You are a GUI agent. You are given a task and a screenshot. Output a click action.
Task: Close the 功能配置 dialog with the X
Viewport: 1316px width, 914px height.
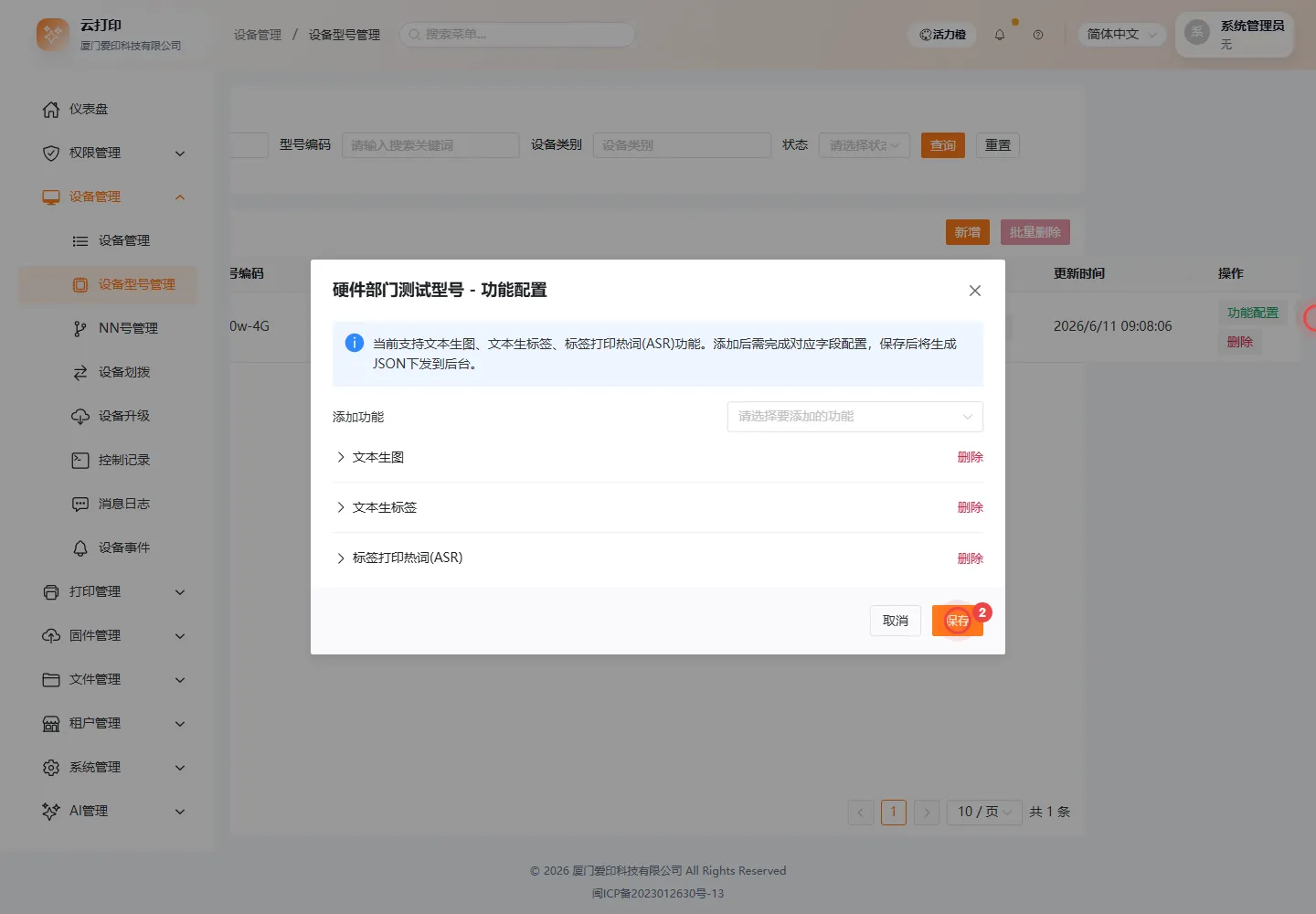(975, 291)
